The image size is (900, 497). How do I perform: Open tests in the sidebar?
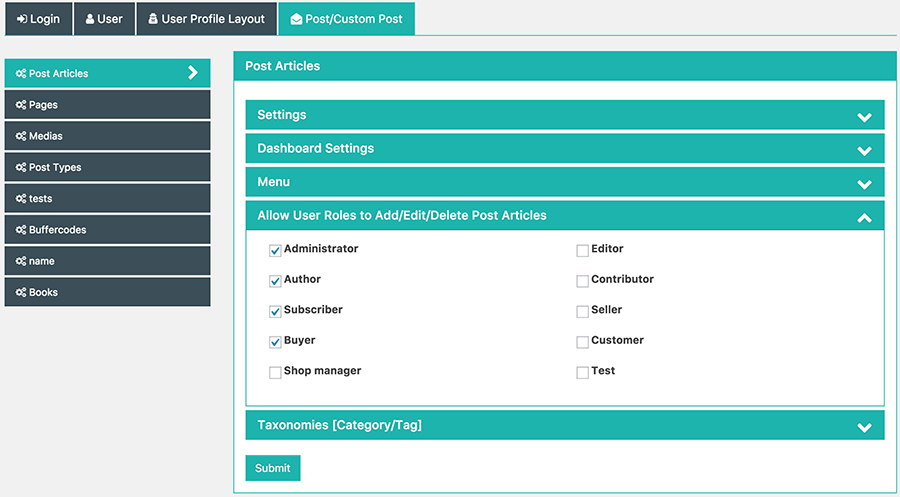tap(107, 199)
